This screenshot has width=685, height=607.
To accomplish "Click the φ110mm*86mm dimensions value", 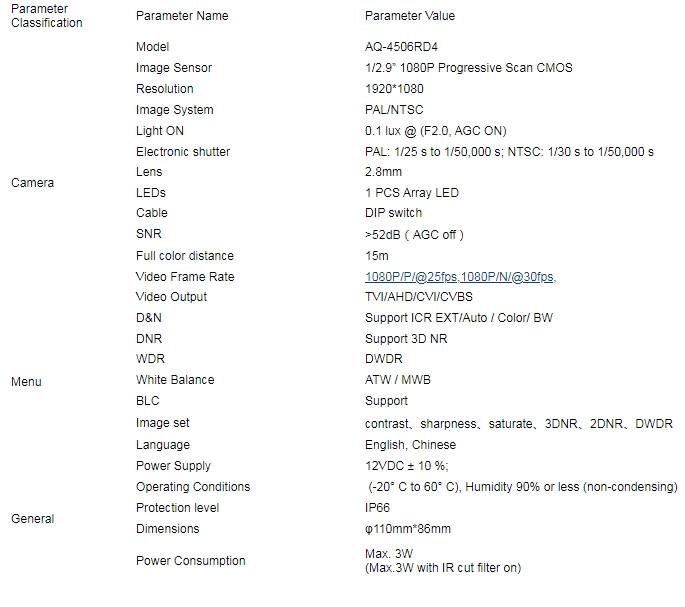I will (408, 529).
